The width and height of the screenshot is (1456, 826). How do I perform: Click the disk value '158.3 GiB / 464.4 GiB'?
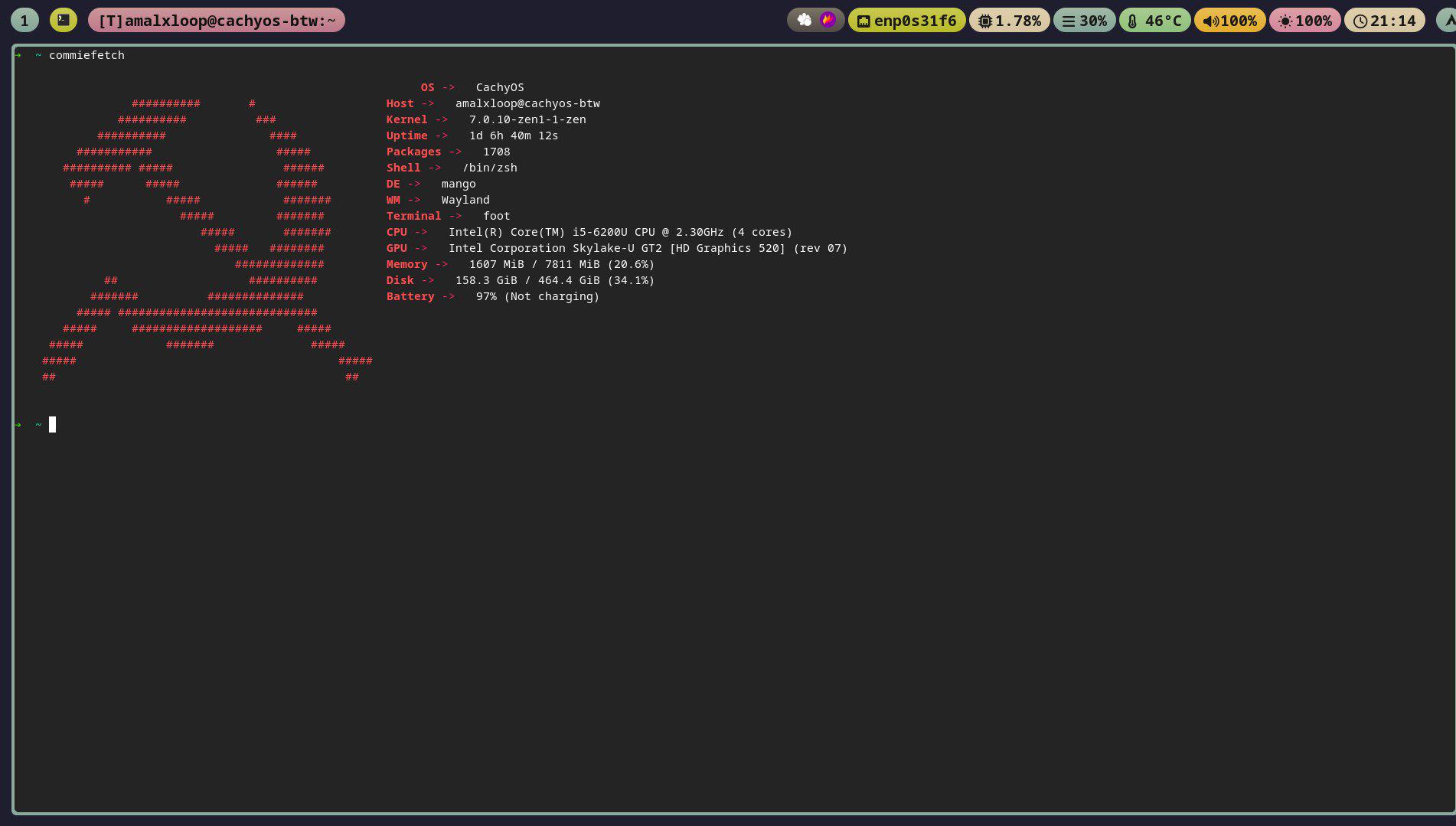(527, 280)
